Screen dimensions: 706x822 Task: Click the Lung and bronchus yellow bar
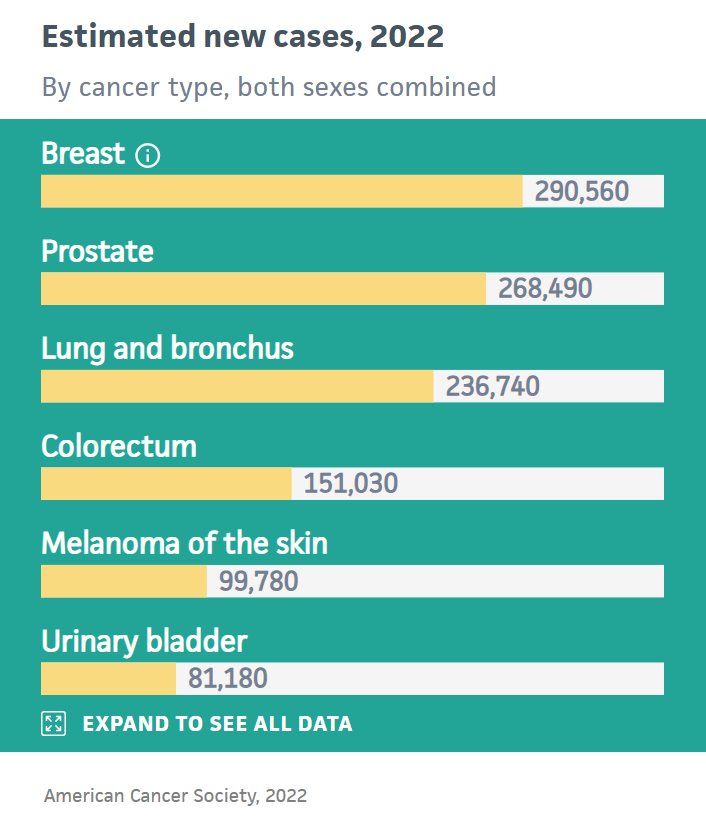(237, 386)
